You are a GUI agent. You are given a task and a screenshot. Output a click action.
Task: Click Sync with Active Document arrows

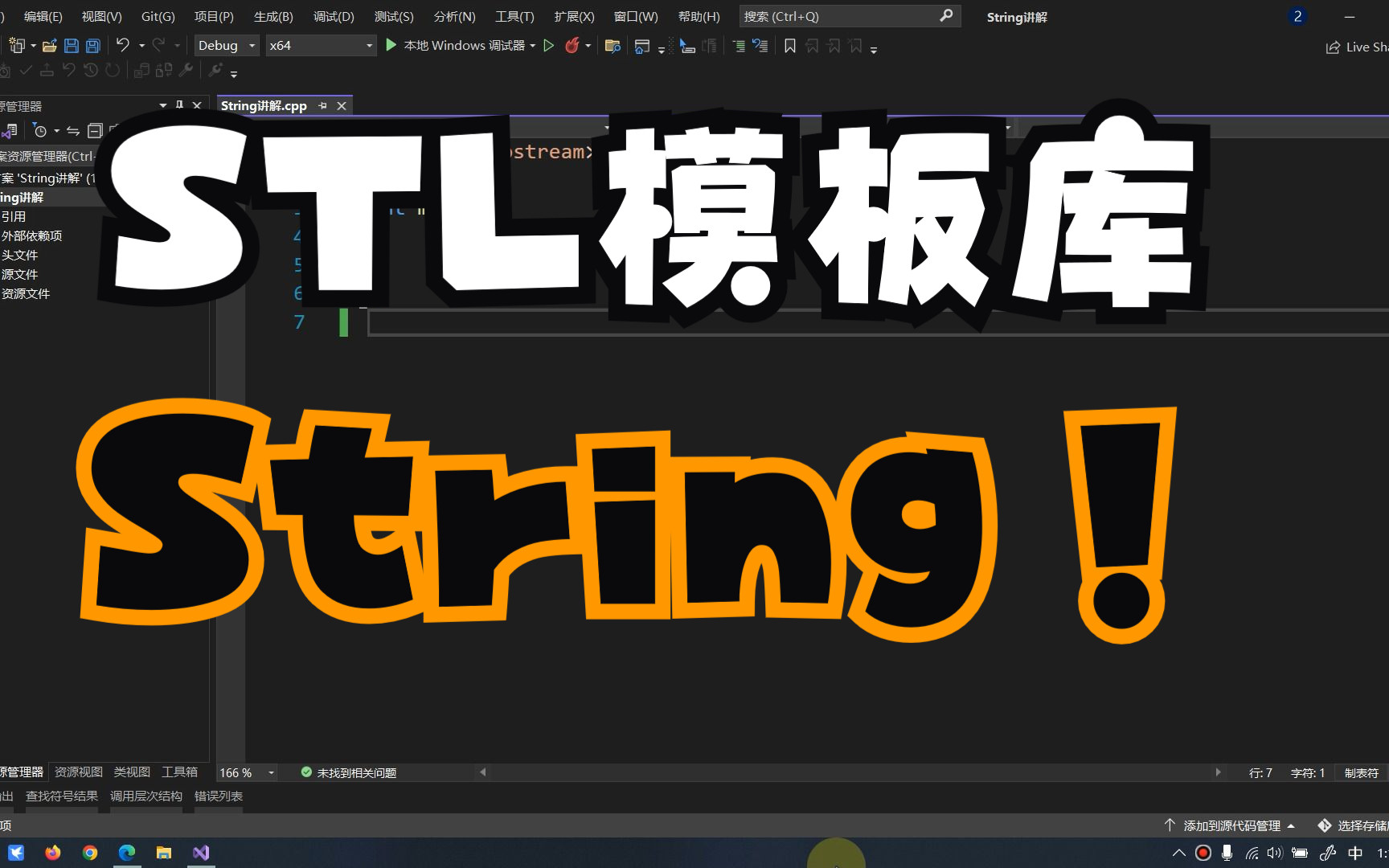point(73,130)
